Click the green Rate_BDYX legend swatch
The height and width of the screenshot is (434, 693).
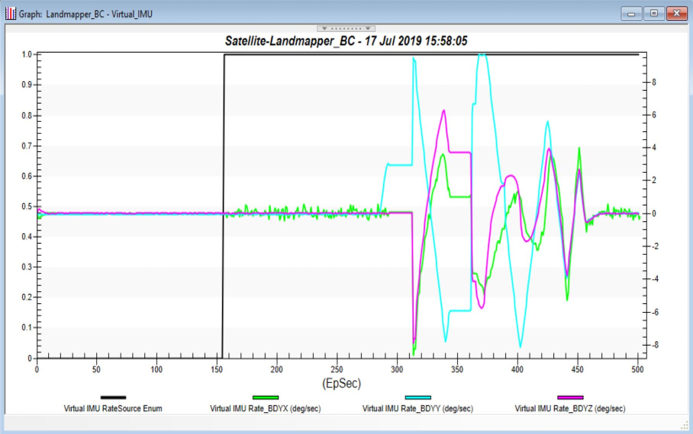click(x=265, y=398)
